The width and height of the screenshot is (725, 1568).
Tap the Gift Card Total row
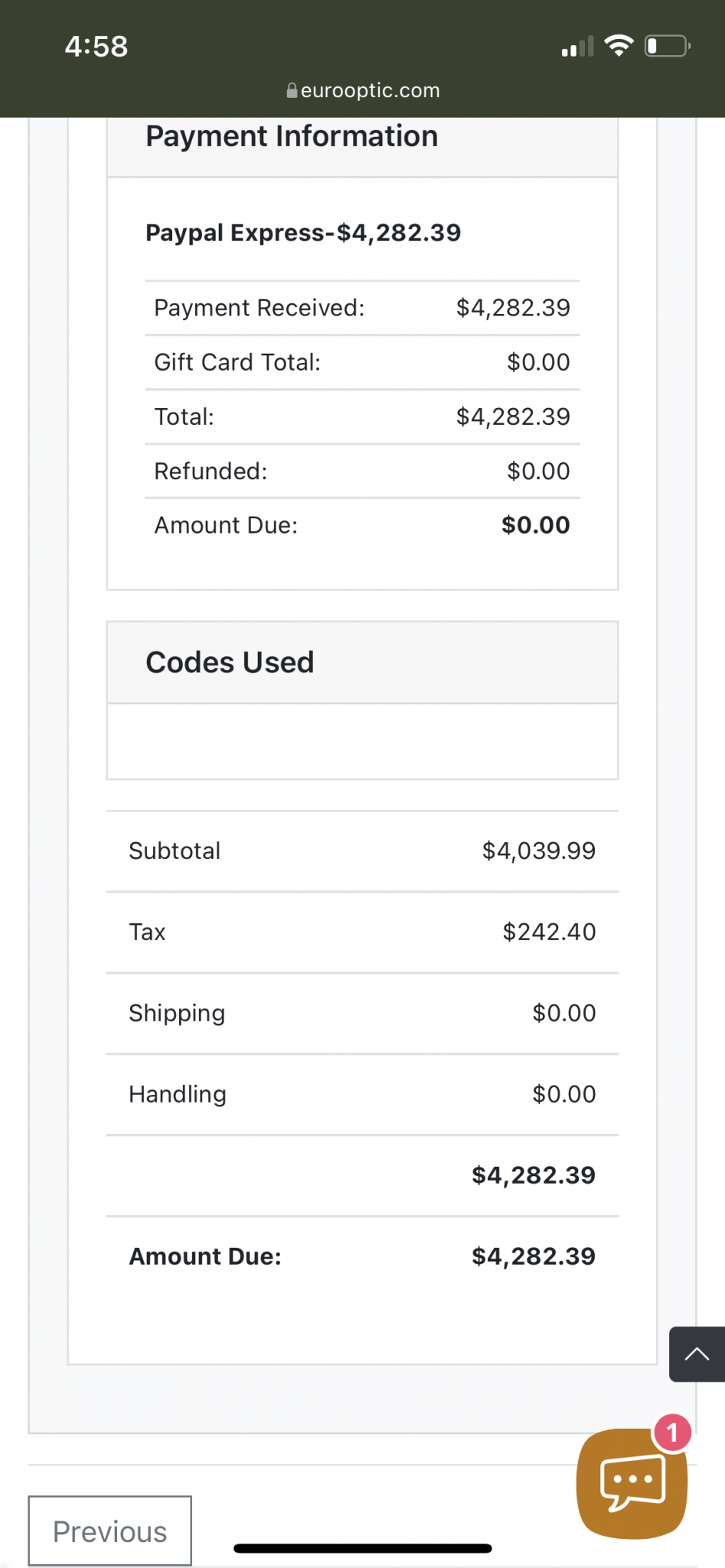click(x=362, y=362)
